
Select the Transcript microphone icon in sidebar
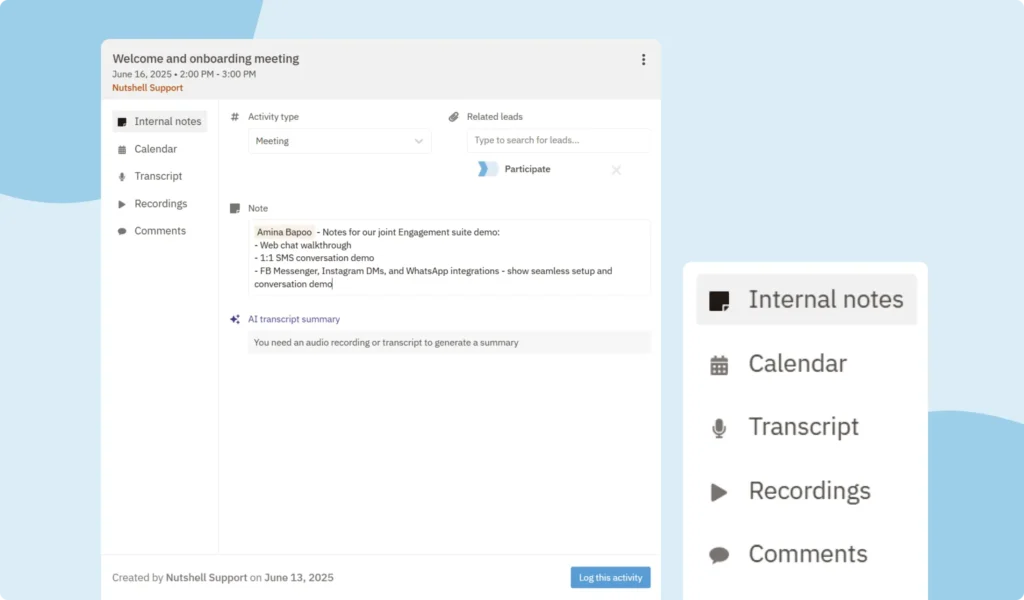click(x=121, y=176)
